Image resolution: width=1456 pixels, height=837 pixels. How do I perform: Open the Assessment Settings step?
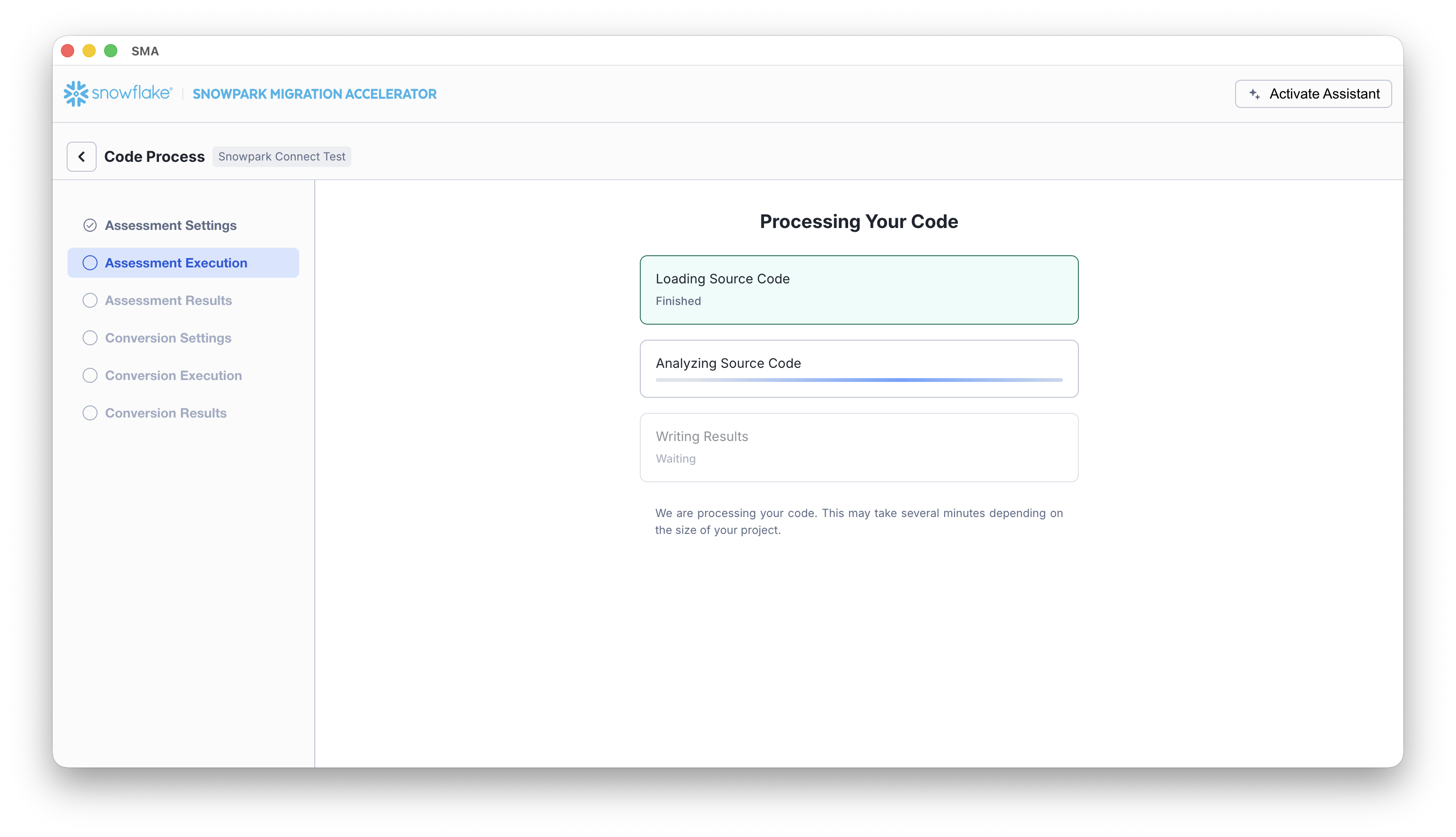[171, 225]
